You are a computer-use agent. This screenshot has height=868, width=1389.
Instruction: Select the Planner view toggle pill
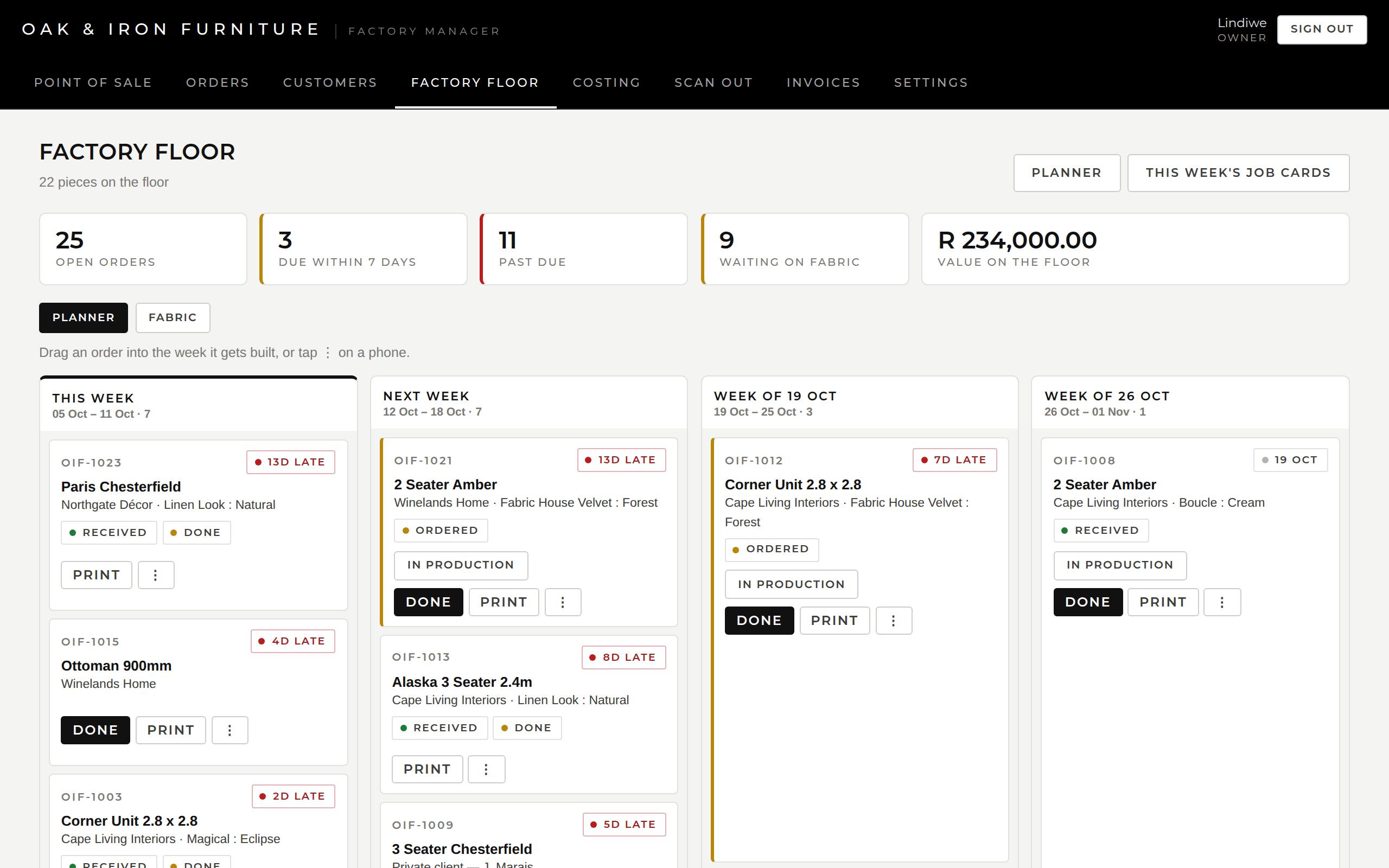click(x=83, y=317)
